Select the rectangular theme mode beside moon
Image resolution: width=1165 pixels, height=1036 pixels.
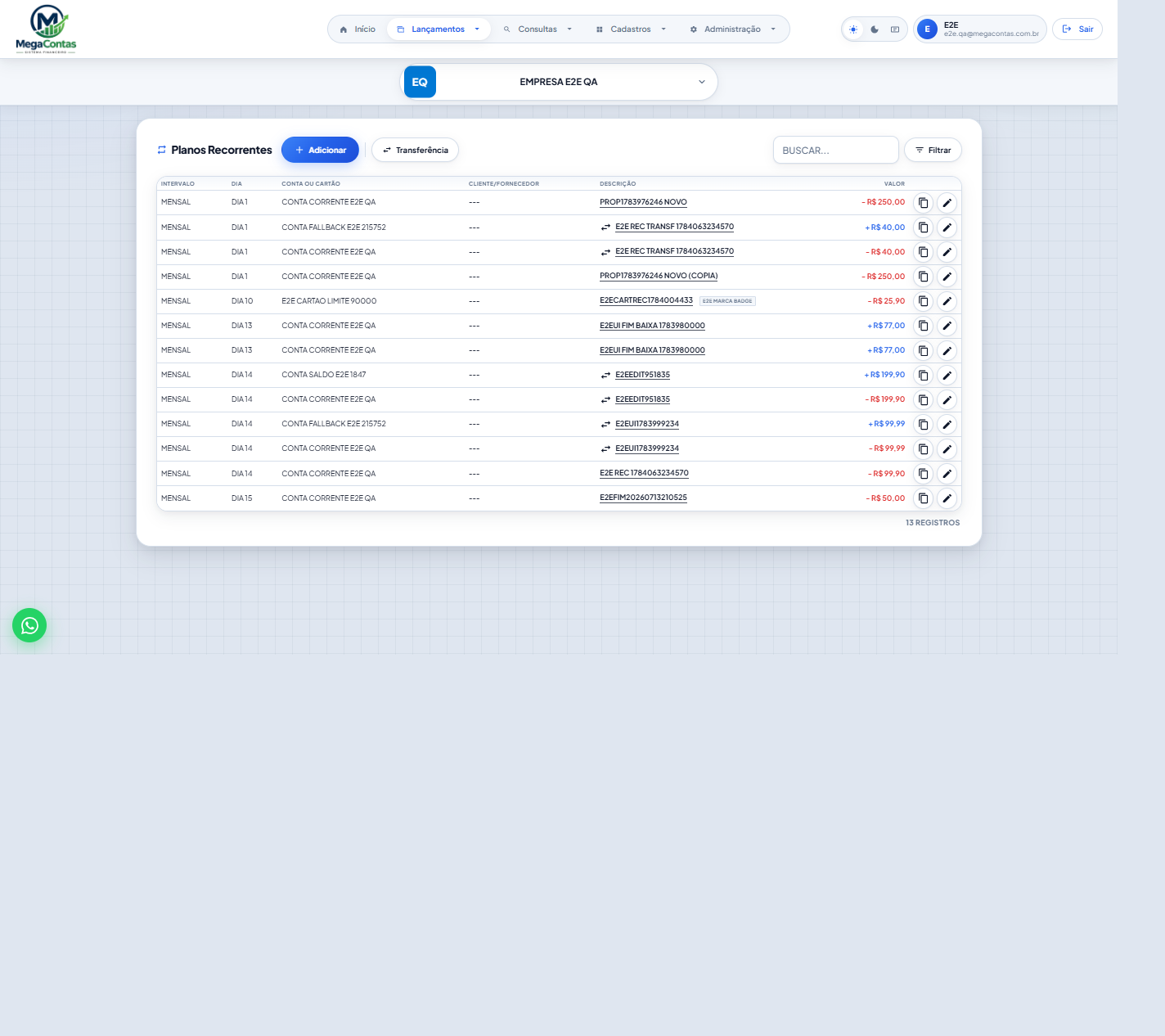click(895, 29)
